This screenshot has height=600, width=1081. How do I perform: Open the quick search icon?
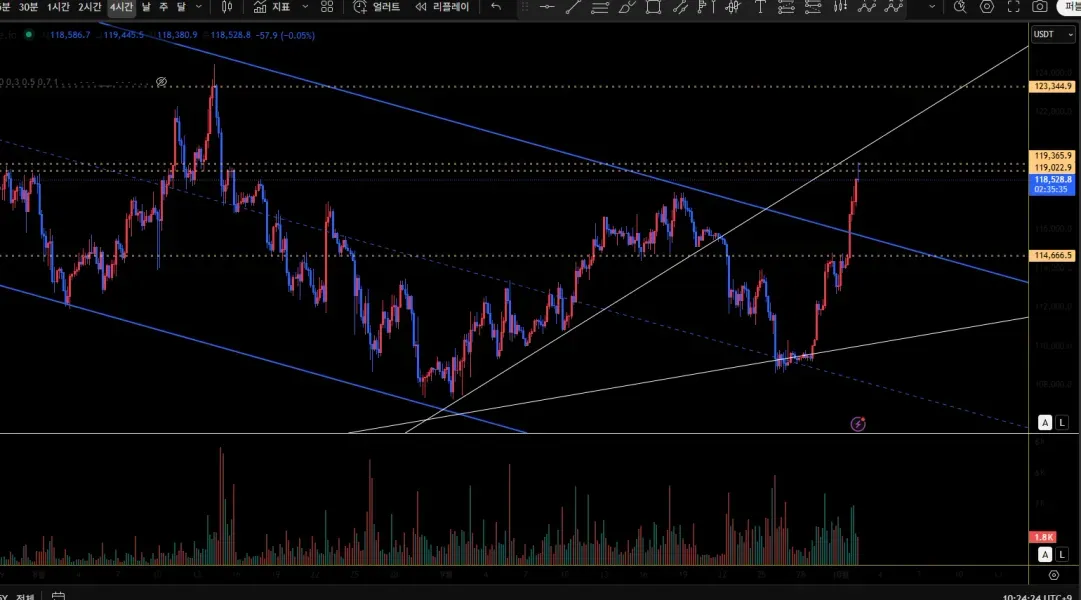tap(960, 7)
